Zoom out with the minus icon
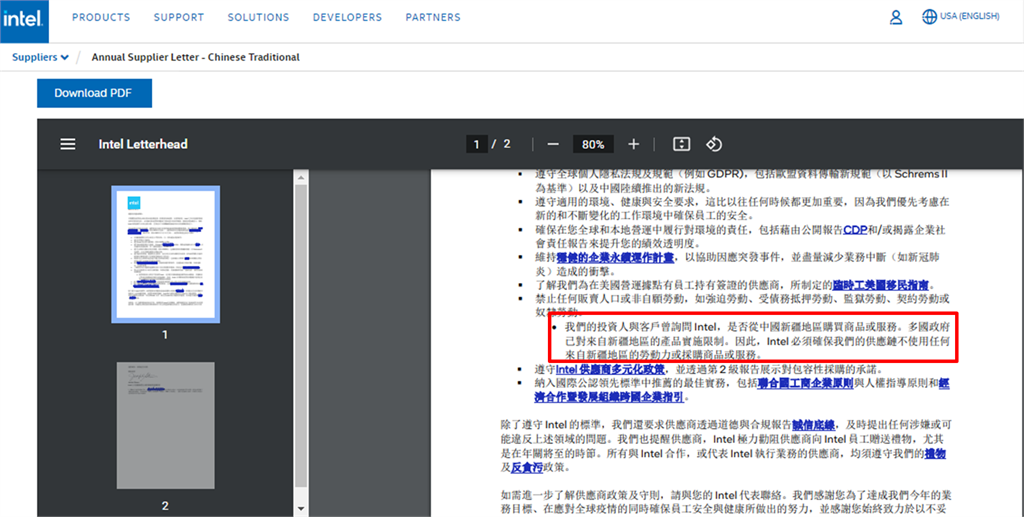 click(x=552, y=144)
